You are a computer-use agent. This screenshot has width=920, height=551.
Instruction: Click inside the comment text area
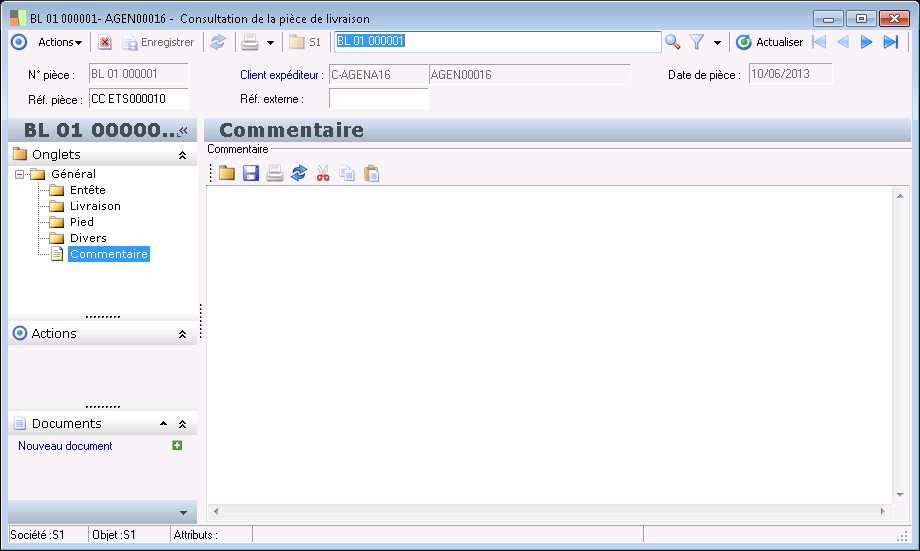(x=549, y=345)
